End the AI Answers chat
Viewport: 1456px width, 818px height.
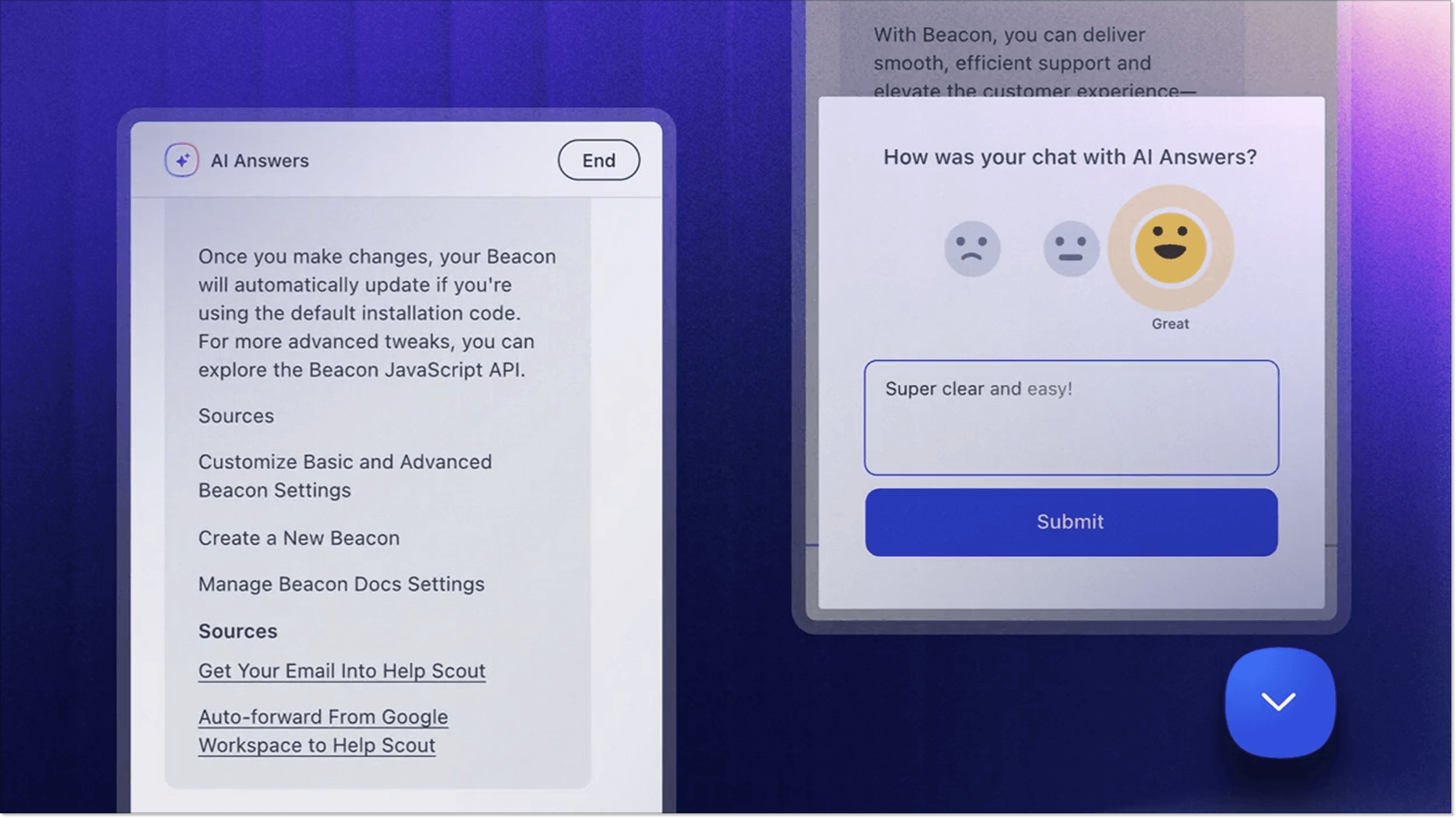pyautogui.click(x=598, y=160)
